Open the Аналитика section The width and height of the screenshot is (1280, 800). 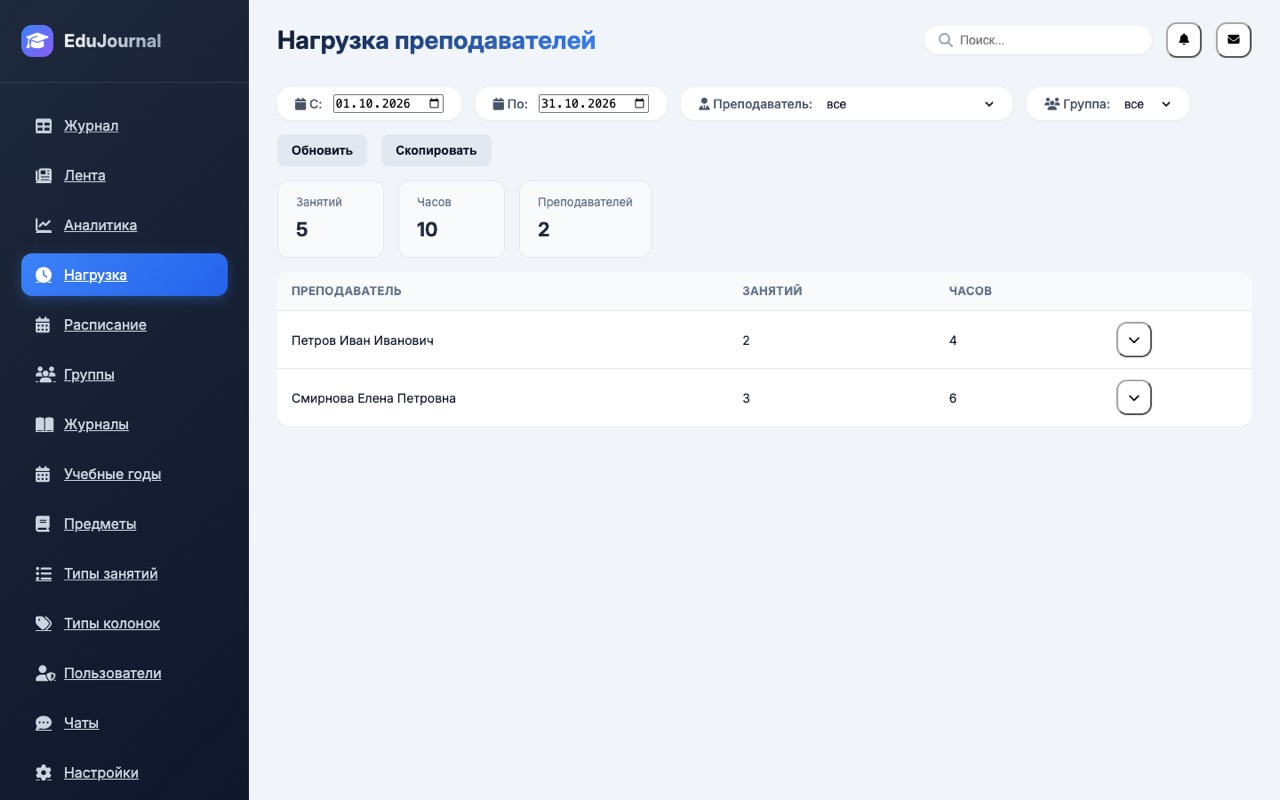click(124, 226)
